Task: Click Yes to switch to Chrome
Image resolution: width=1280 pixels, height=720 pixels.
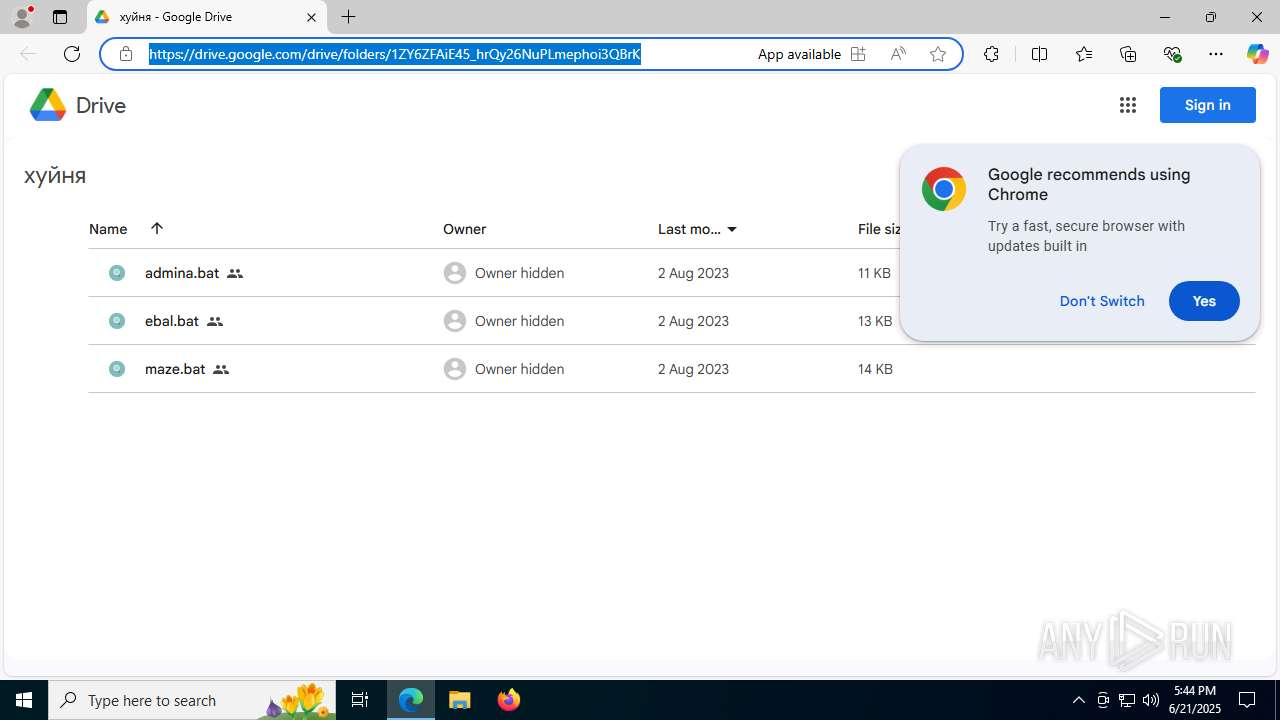Action: (x=1204, y=301)
